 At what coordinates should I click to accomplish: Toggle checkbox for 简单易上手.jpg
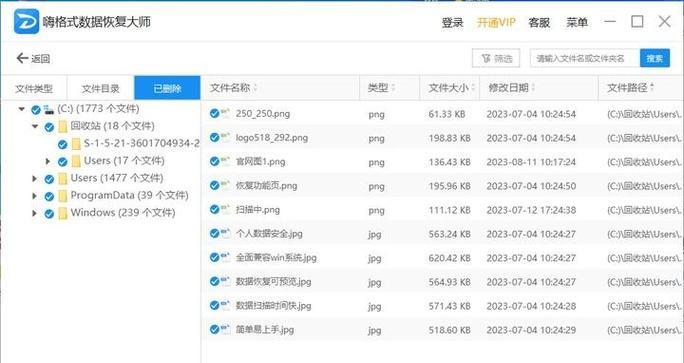(214, 329)
